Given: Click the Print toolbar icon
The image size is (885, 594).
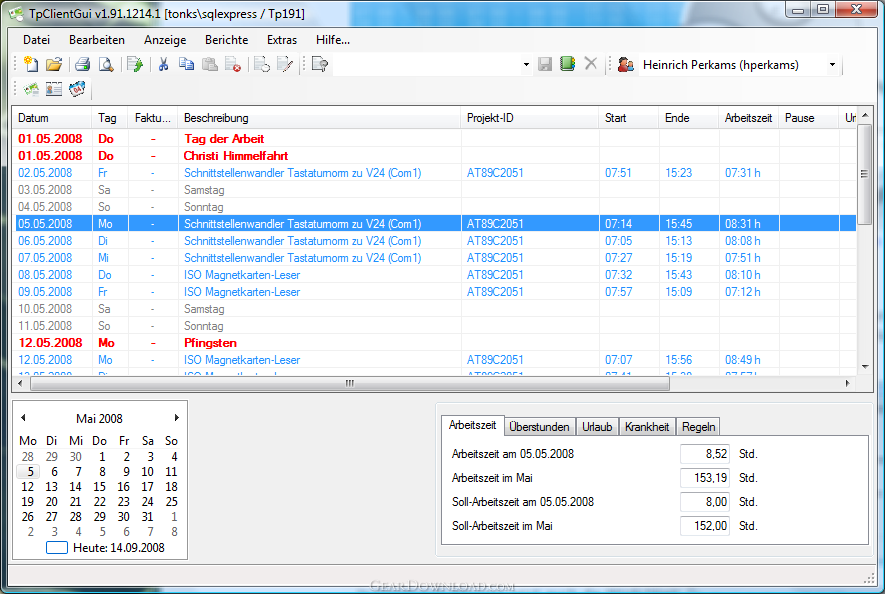Looking at the screenshot, I should coord(83,64).
